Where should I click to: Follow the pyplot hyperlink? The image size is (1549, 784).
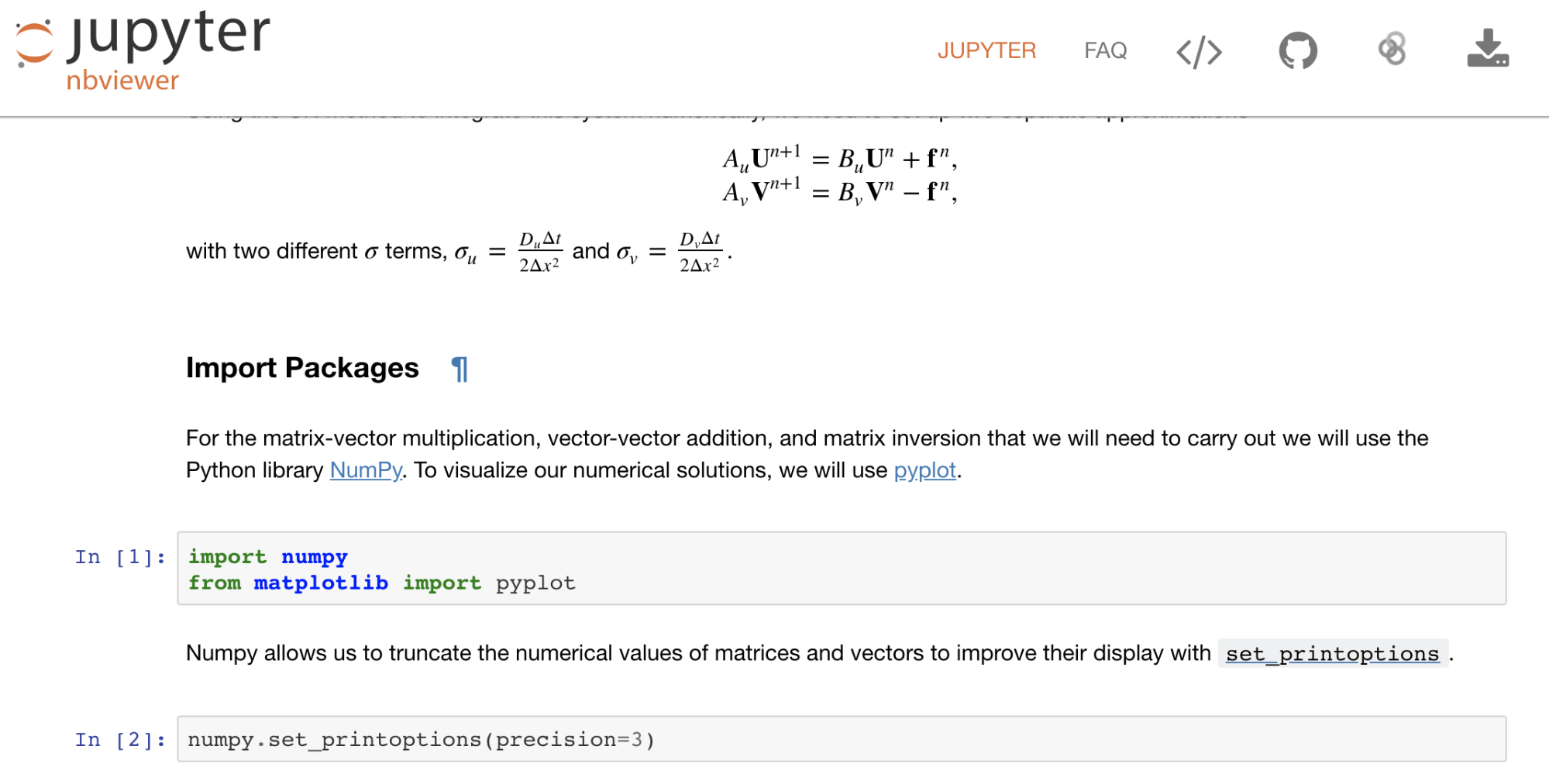tap(924, 470)
